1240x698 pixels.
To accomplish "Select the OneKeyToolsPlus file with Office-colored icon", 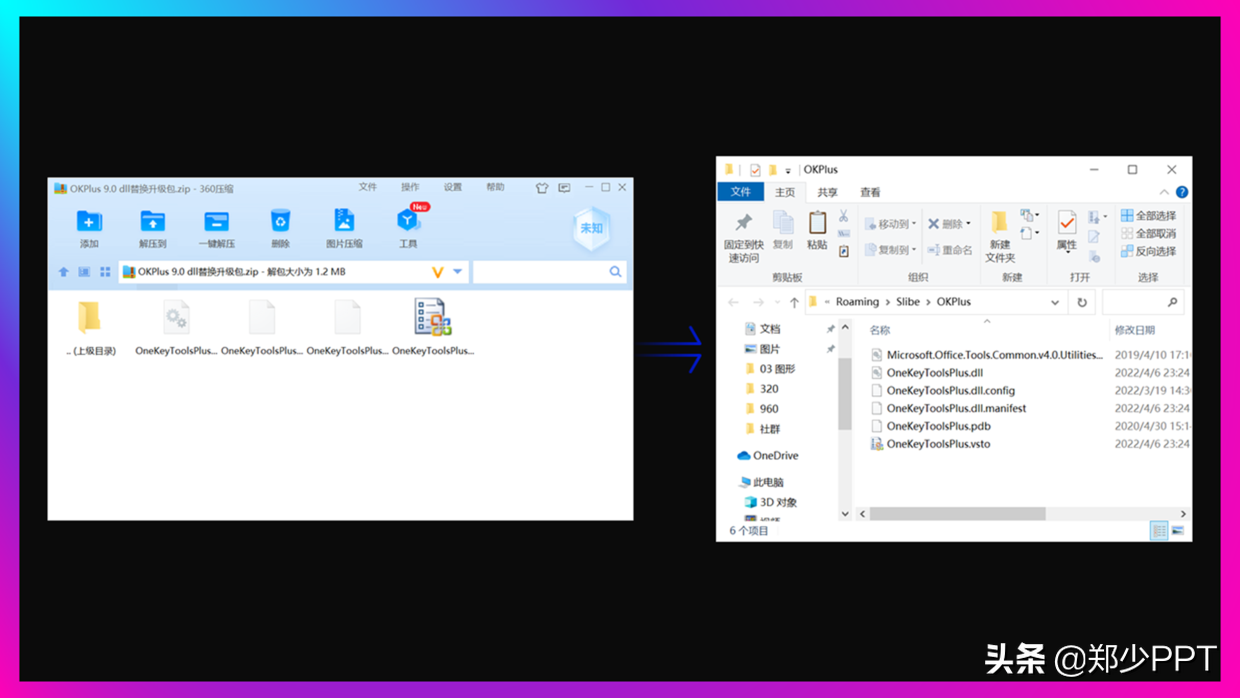I will [433, 327].
